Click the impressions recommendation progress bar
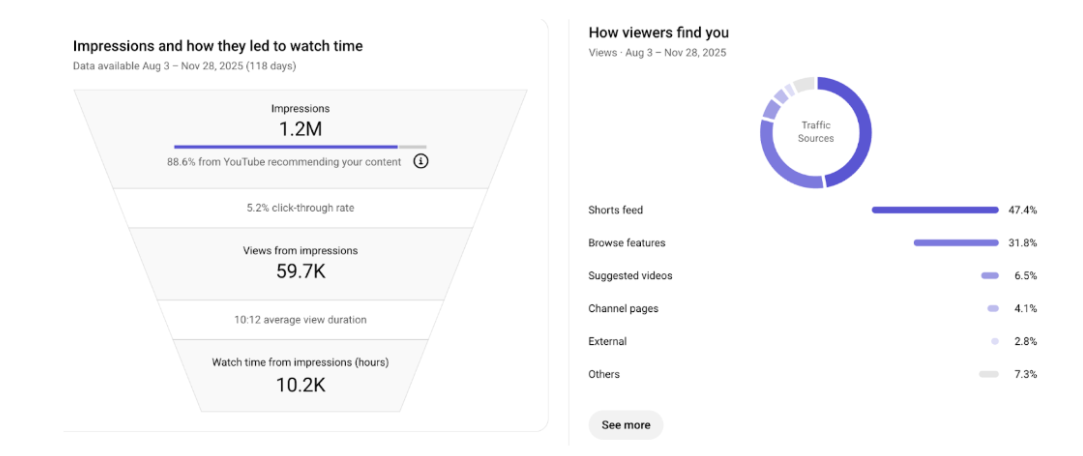 (x=300, y=147)
